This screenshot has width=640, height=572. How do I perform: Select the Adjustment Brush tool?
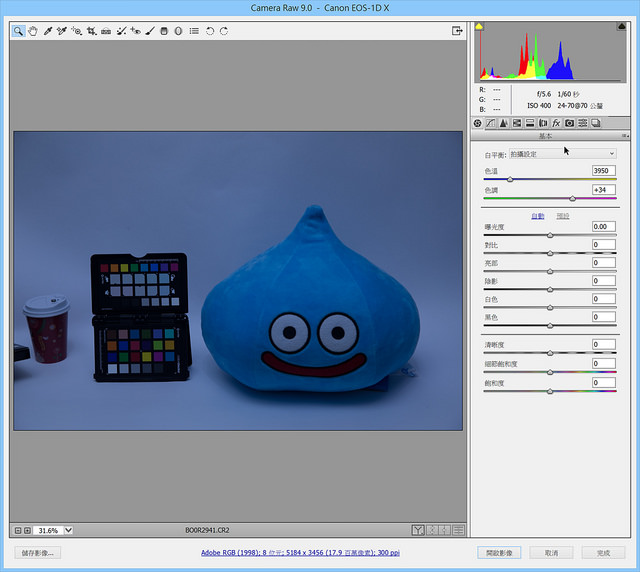pos(150,31)
